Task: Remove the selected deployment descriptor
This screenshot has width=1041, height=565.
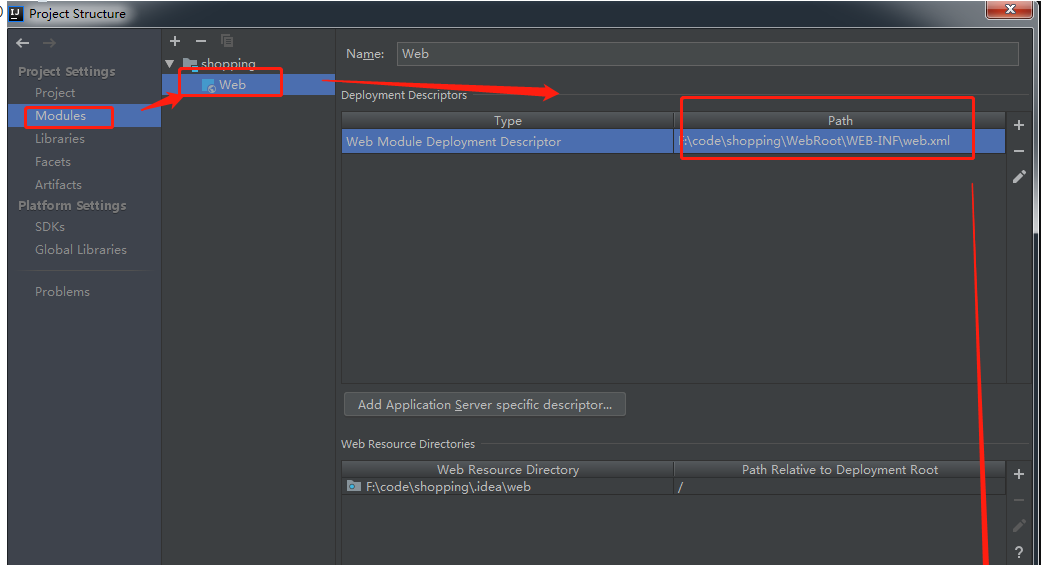Action: pos(1019,151)
